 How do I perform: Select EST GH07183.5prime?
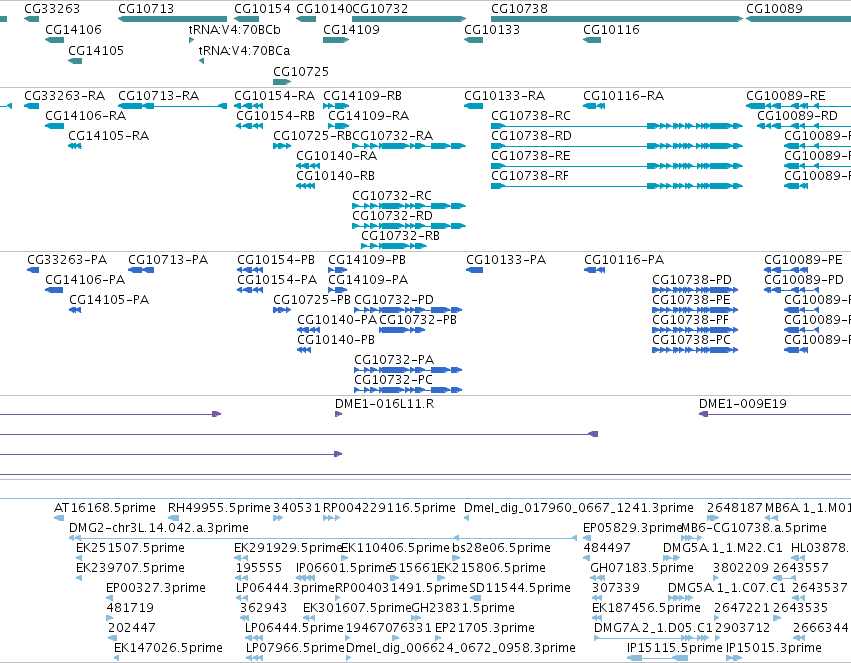coord(642,568)
